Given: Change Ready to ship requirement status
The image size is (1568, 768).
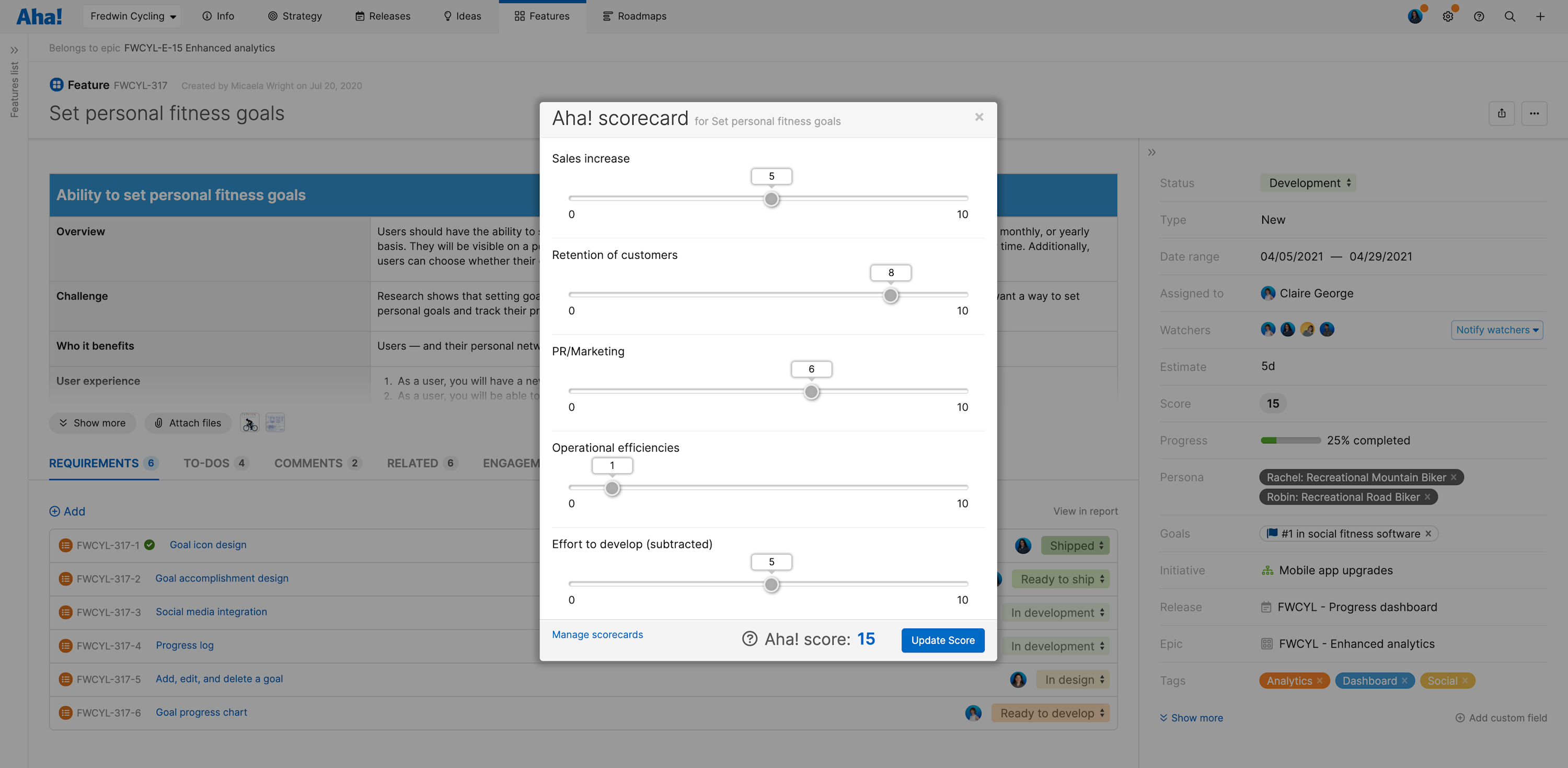Looking at the screenshot, I should [x=1061, y=579].
